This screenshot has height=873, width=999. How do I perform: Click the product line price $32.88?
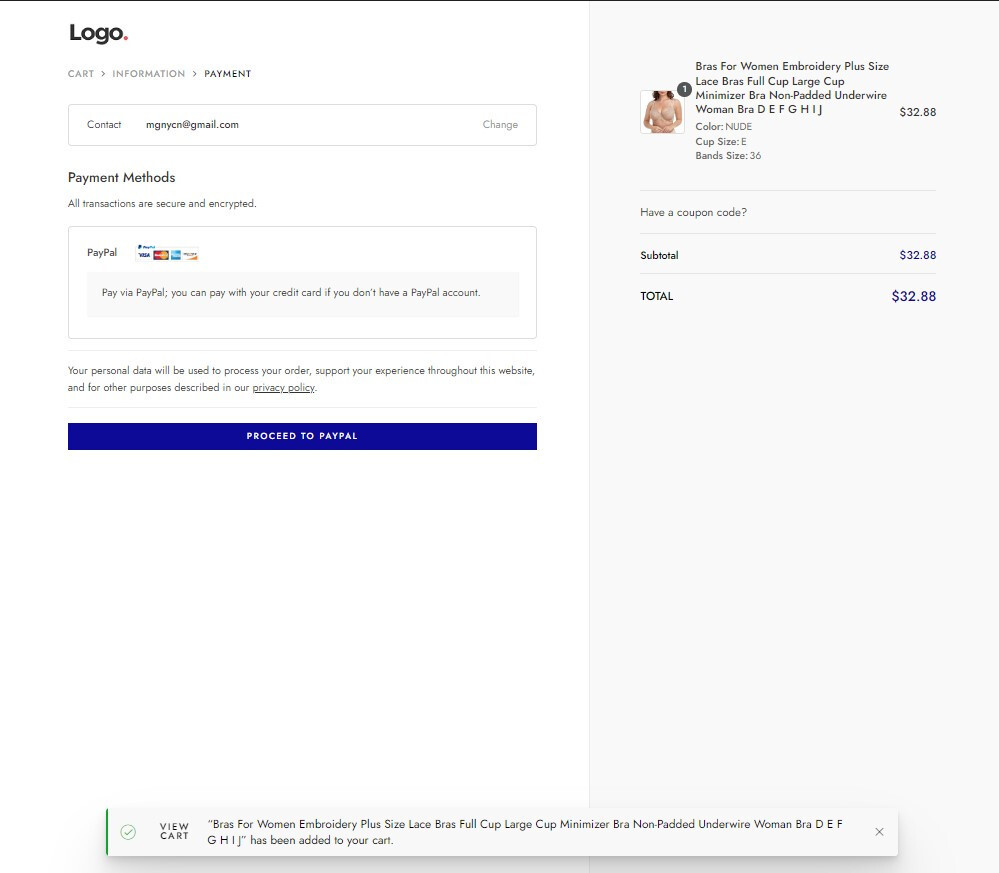pos(917,112)
